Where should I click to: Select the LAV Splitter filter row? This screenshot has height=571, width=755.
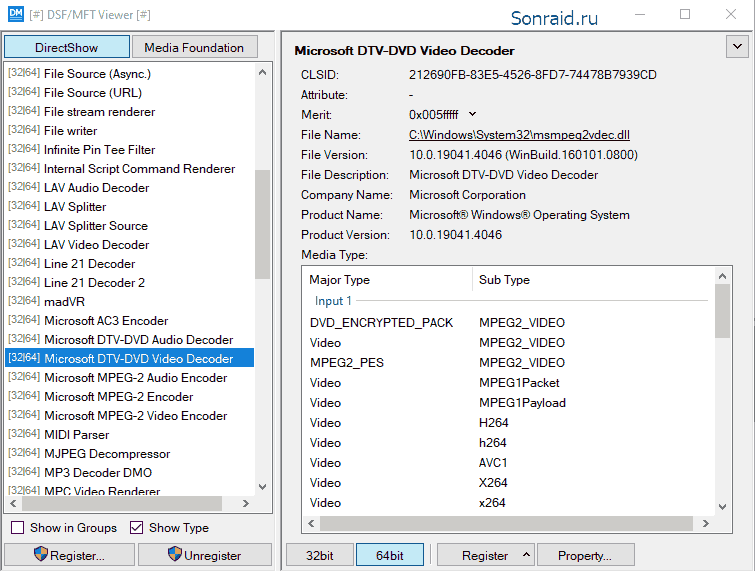tap(130, 207)
